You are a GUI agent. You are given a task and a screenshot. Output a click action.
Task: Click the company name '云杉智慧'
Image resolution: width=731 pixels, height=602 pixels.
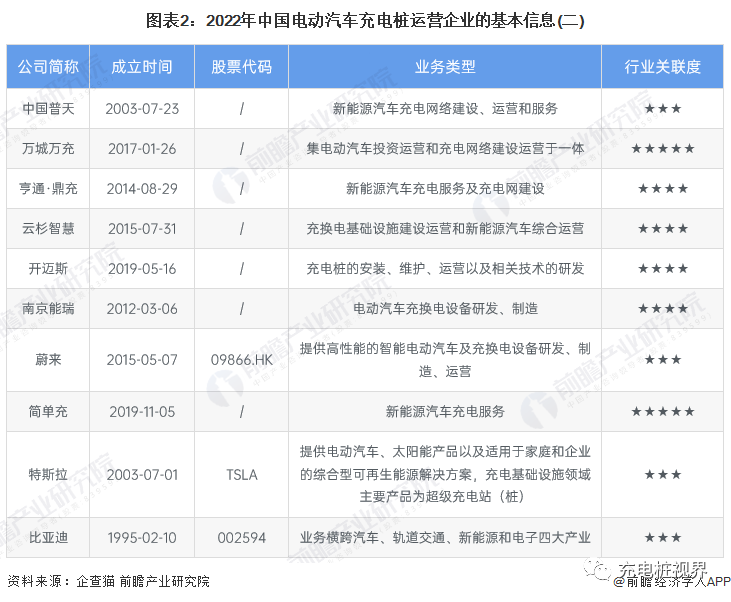coord(48,229)
